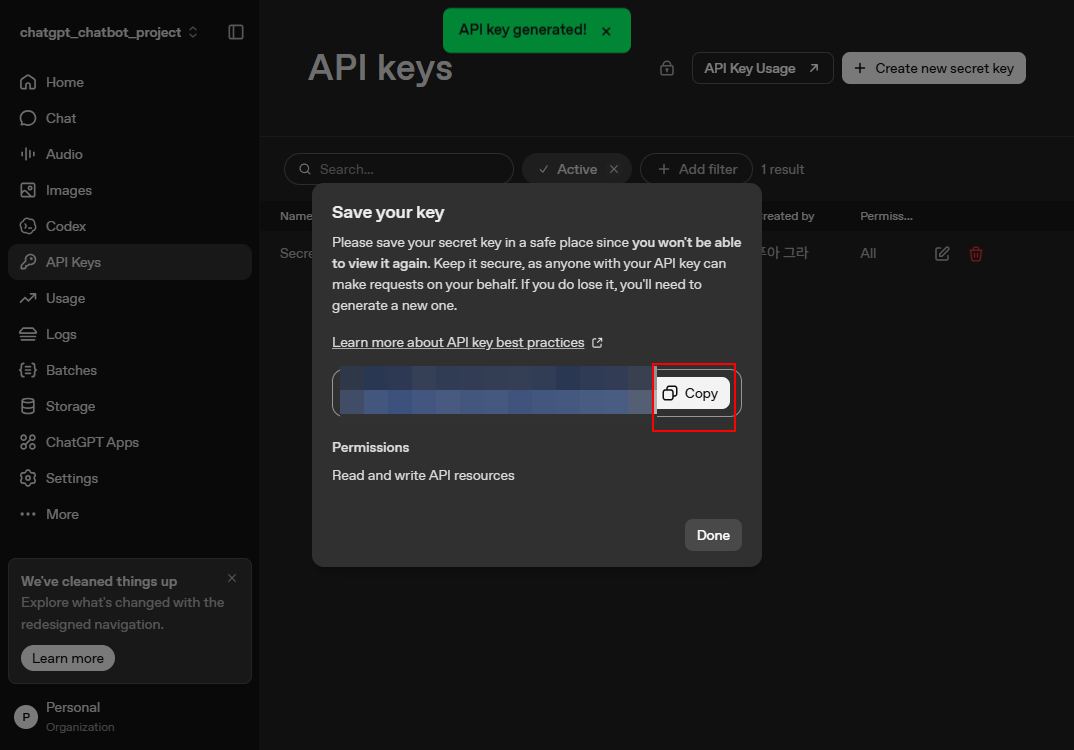Click the lock icon beside API Key Usage
Image resolution: width=1074 pixels, height=750 pixels.
(666, 68)
